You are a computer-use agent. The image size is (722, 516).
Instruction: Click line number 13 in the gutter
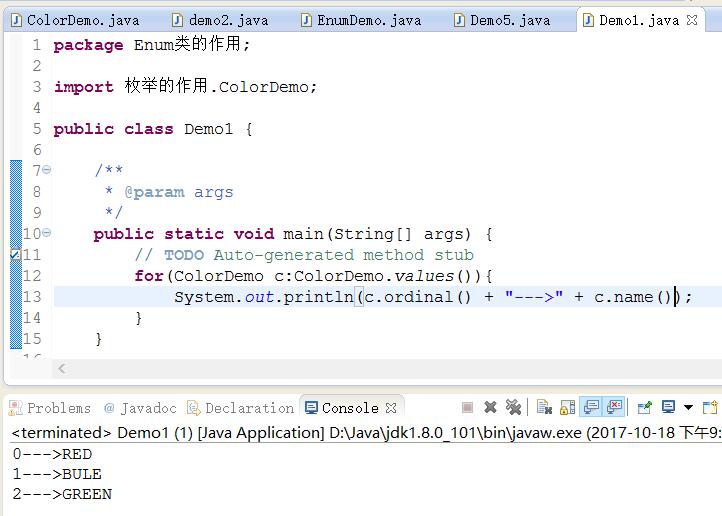click(x=32, y=297)
